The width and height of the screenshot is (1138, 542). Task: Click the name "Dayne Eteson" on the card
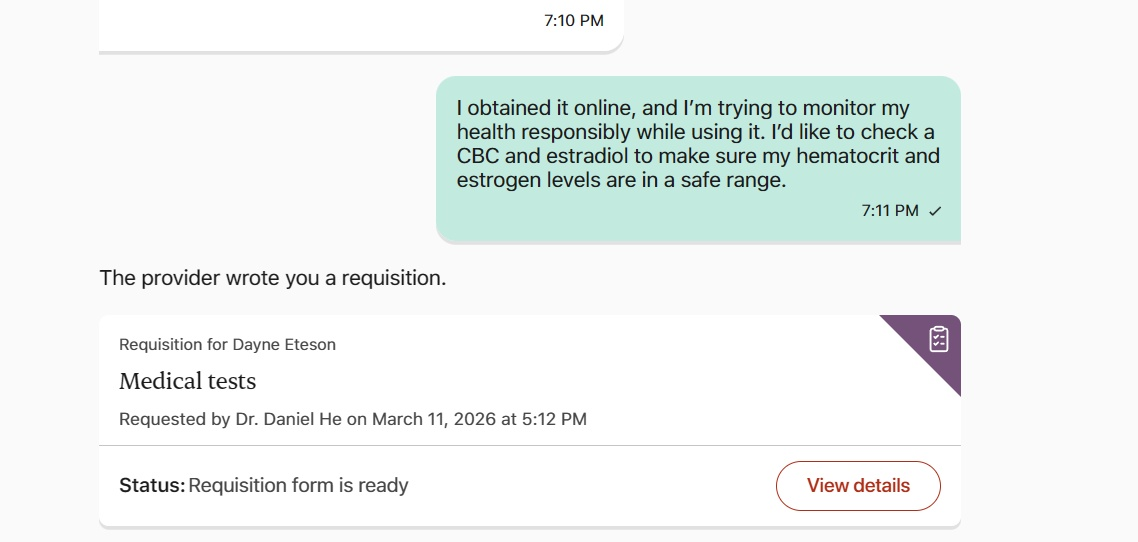[x=284, y=345]
